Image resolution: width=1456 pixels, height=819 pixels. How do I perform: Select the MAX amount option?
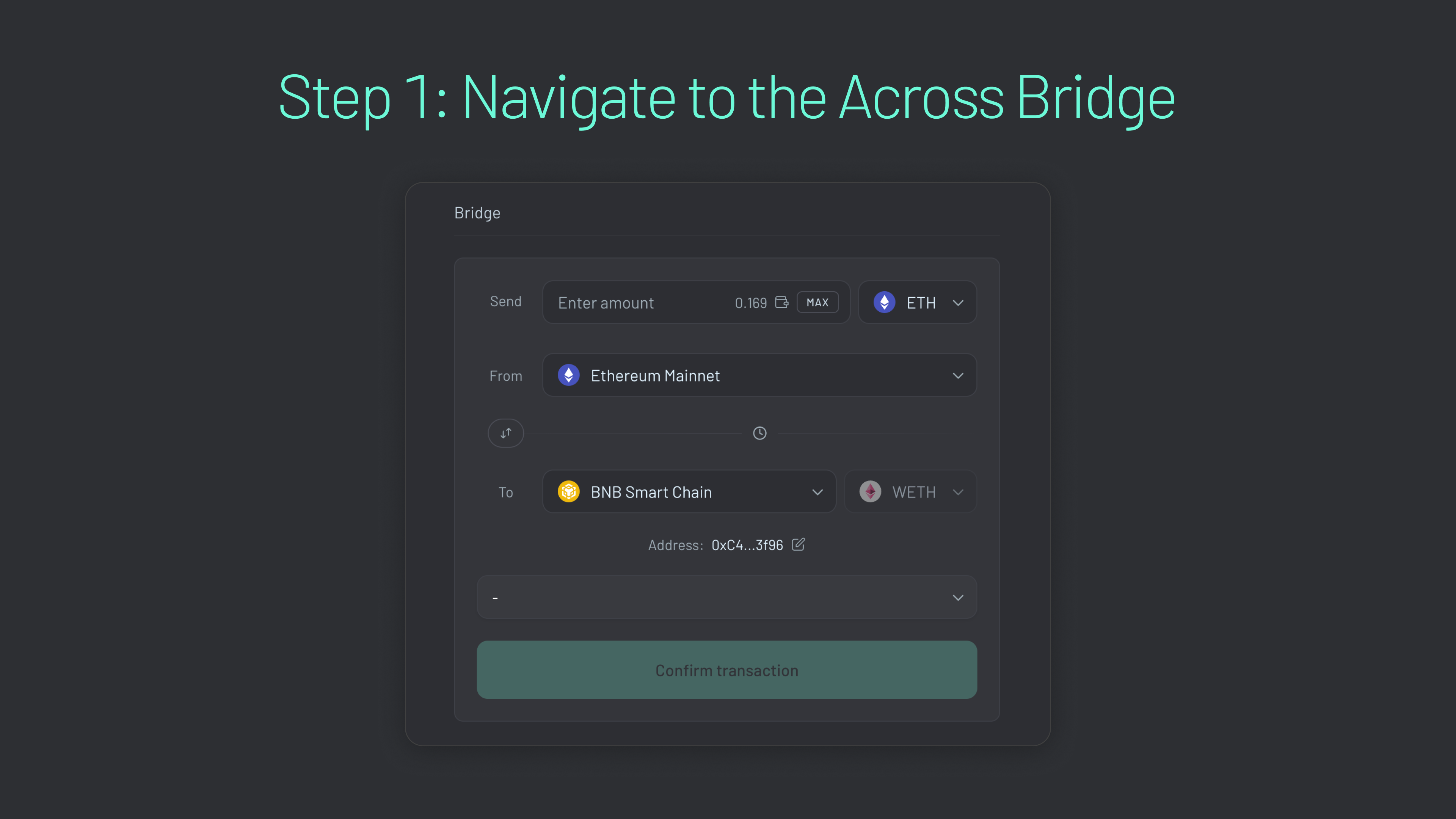coord(817,302)
